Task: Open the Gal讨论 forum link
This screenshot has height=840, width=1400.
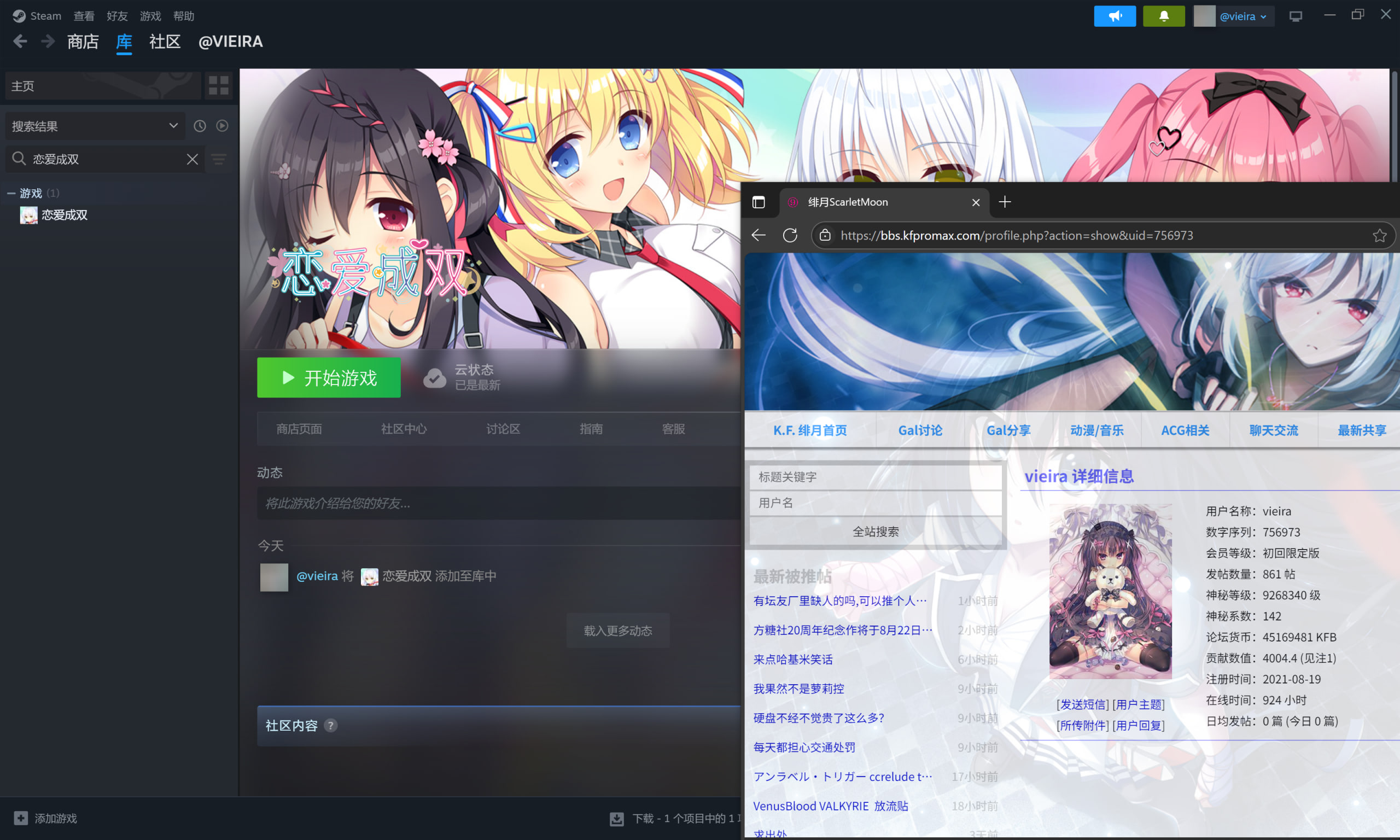Action: 920,430
